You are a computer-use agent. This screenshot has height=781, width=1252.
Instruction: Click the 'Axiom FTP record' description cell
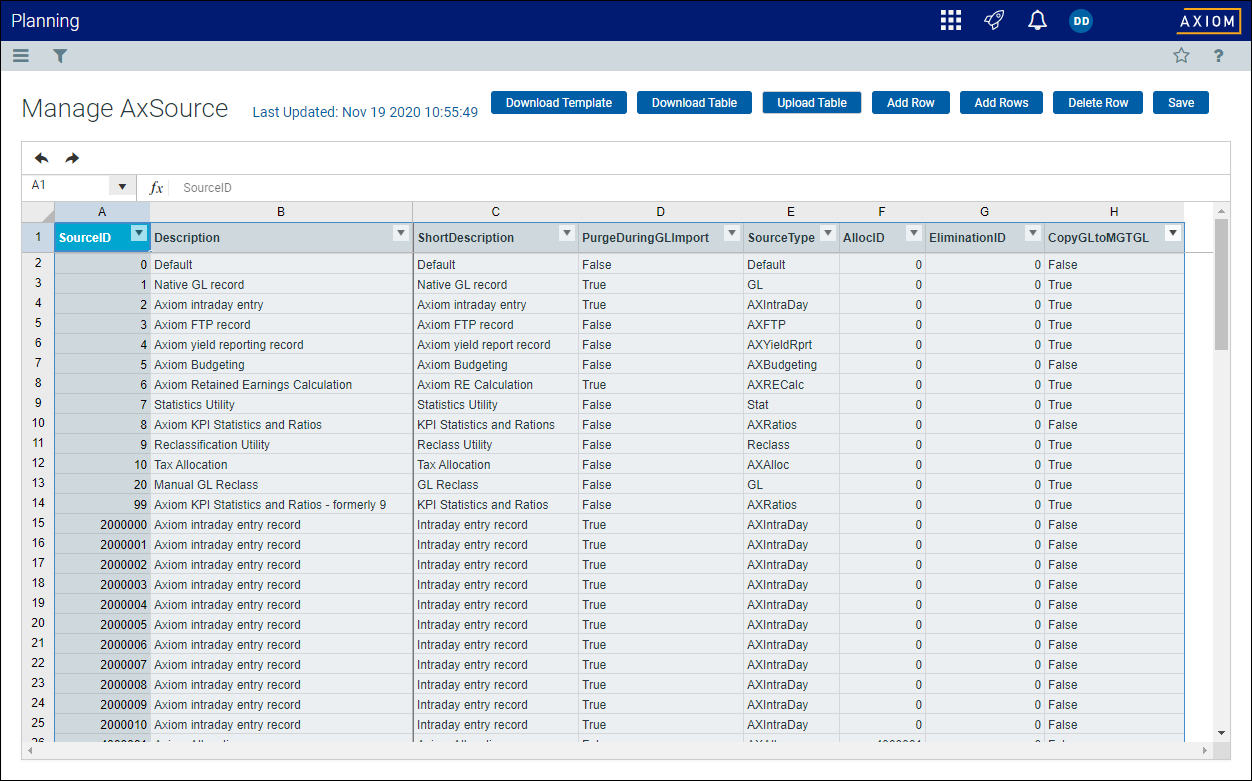[281, 324]
